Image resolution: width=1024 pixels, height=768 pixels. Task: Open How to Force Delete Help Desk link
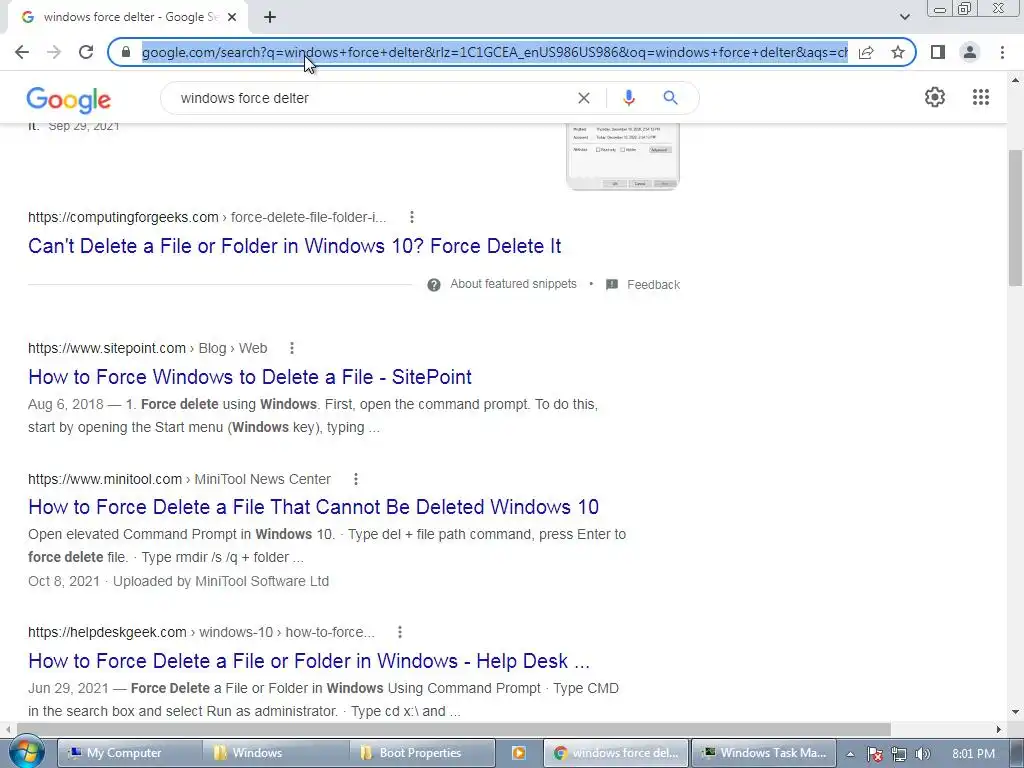point(309,661)
